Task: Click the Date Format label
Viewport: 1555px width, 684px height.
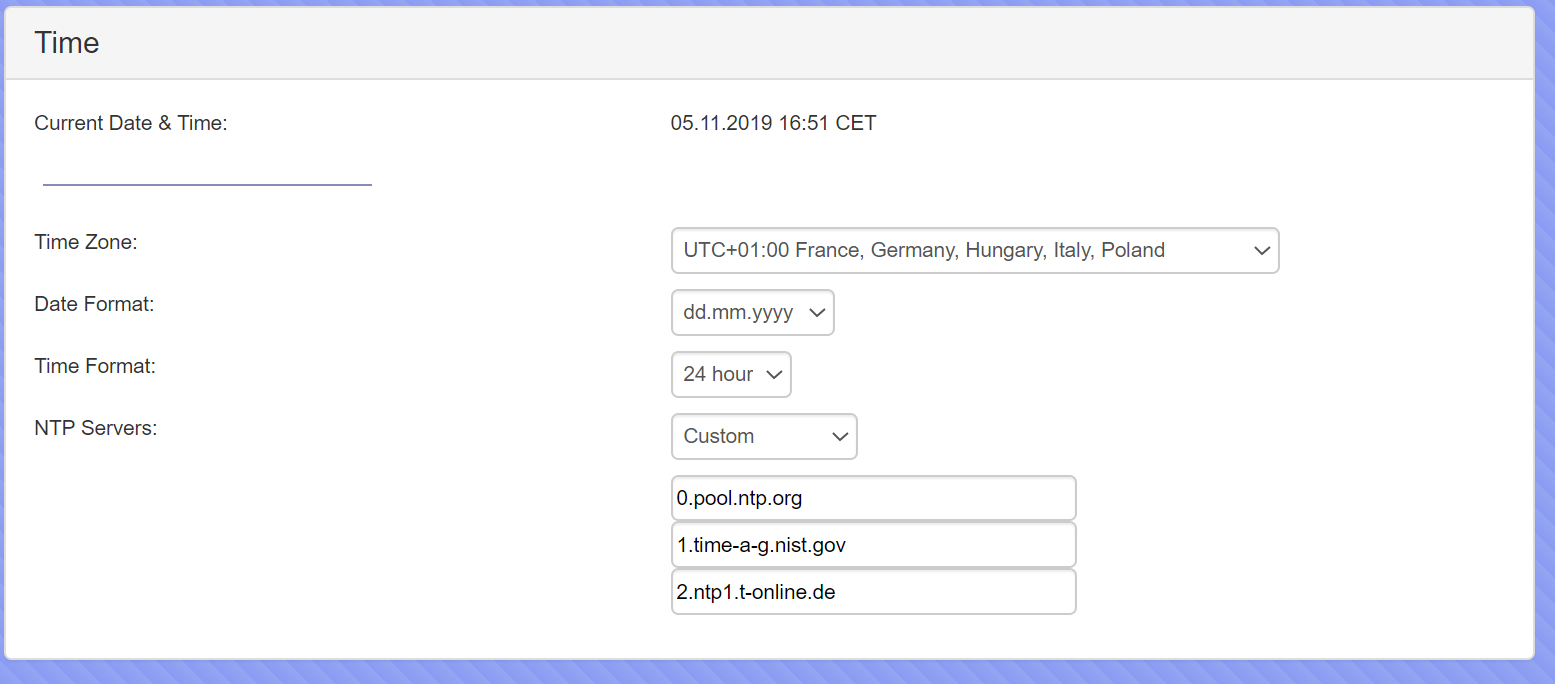Action: pos(94,304)
